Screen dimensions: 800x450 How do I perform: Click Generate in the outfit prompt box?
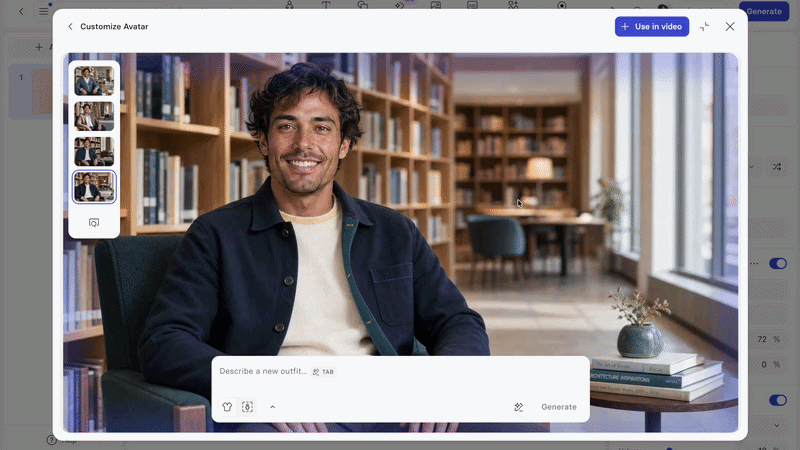pyautogui.click(x=559, y=407)
